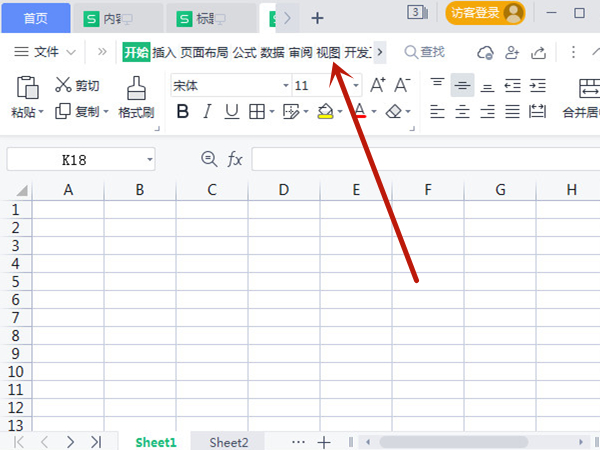Click the yellow fill color swatch
600x450 pixels.
tap(325, 111)
